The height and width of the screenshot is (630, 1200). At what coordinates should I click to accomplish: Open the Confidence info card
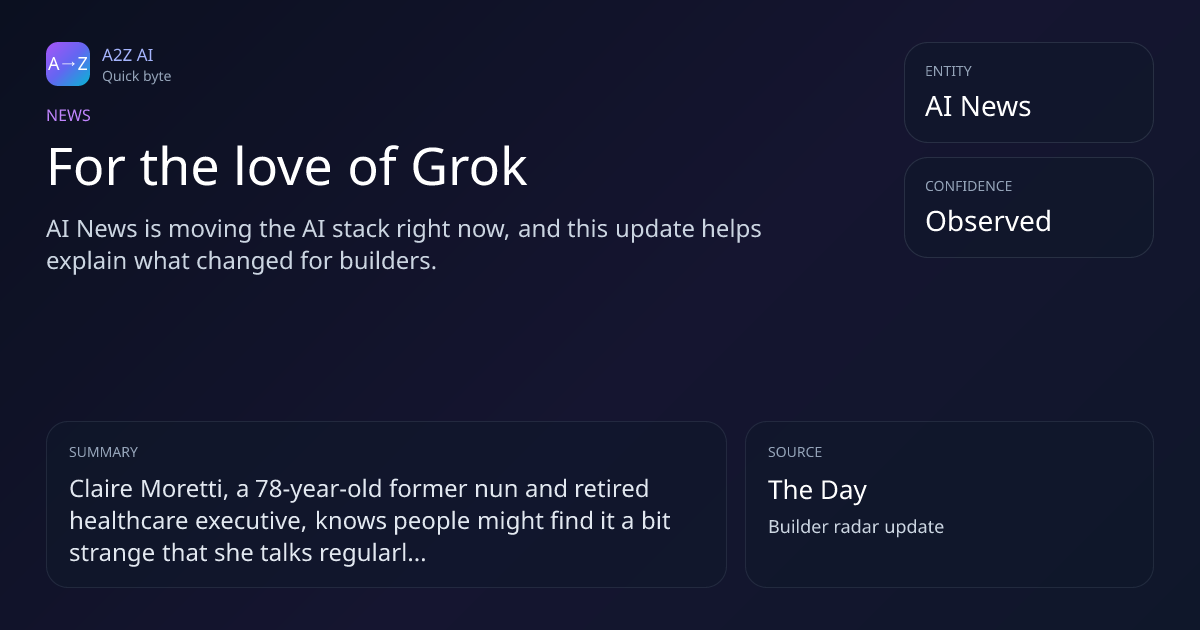pos(1028,207)
